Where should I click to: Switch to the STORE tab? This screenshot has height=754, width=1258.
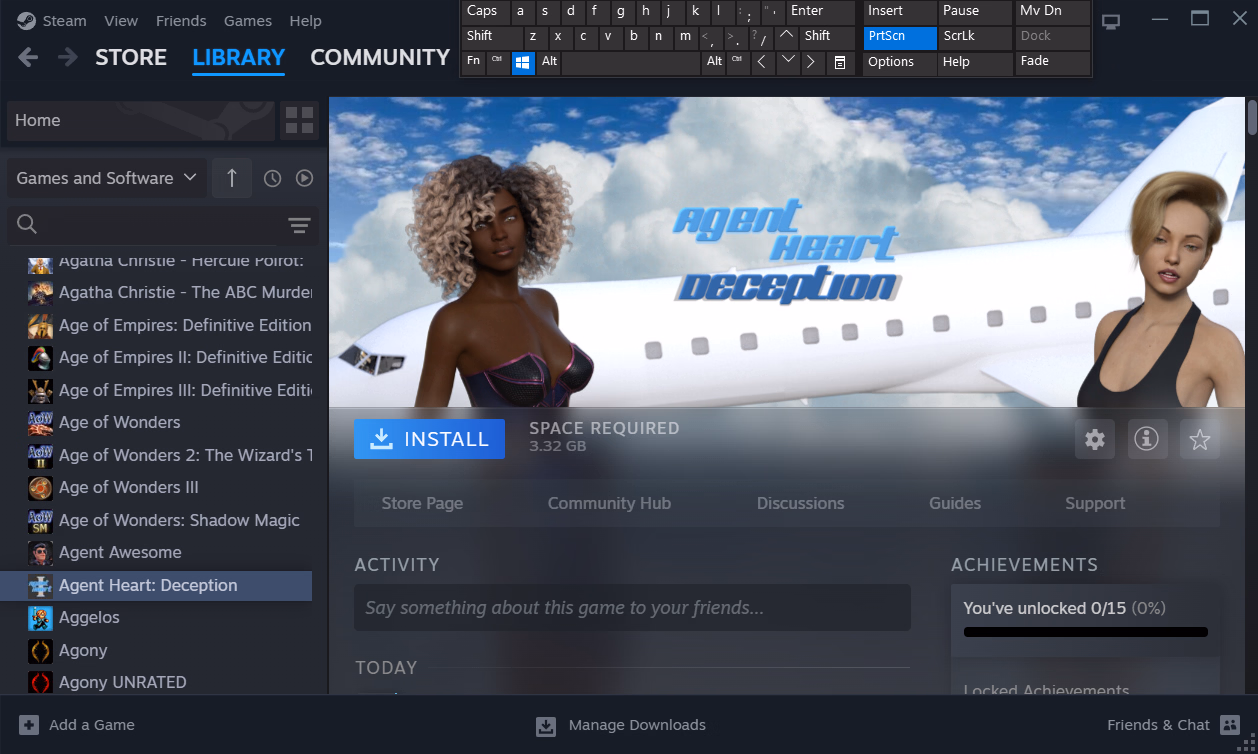[131, 58]
